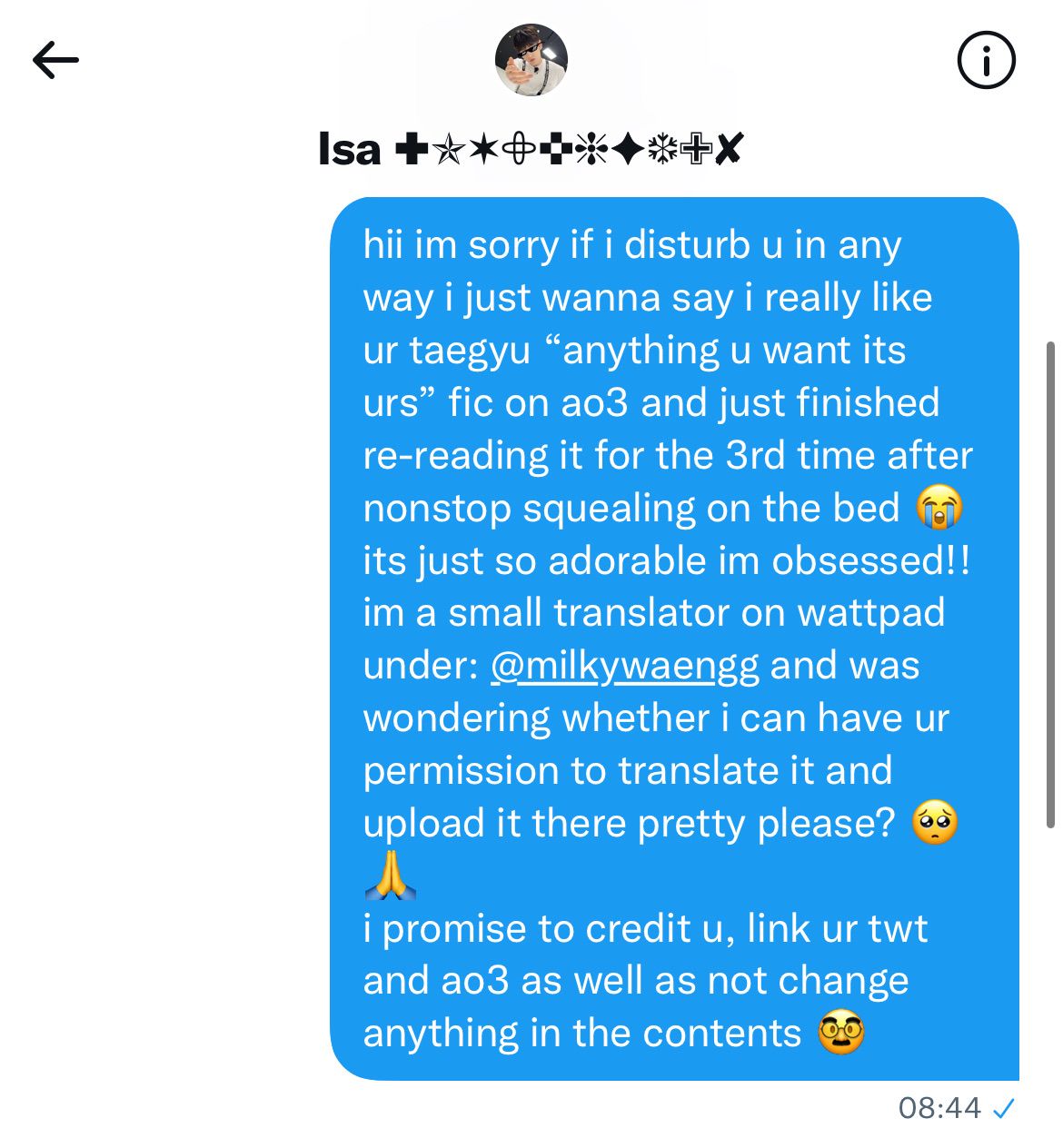Click the conversation scrollbar thumb
The height and width of the screenshot is (1148, 1063).
coord(1051,585)
